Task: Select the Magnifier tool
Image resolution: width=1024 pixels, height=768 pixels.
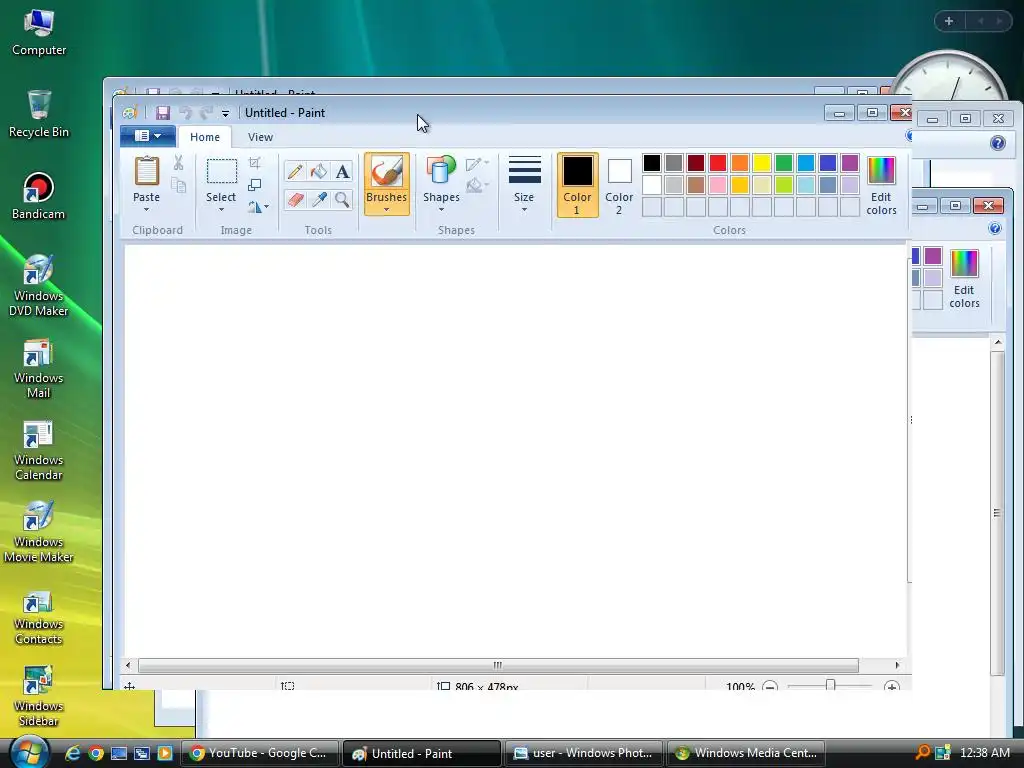Action: (342, 199)
